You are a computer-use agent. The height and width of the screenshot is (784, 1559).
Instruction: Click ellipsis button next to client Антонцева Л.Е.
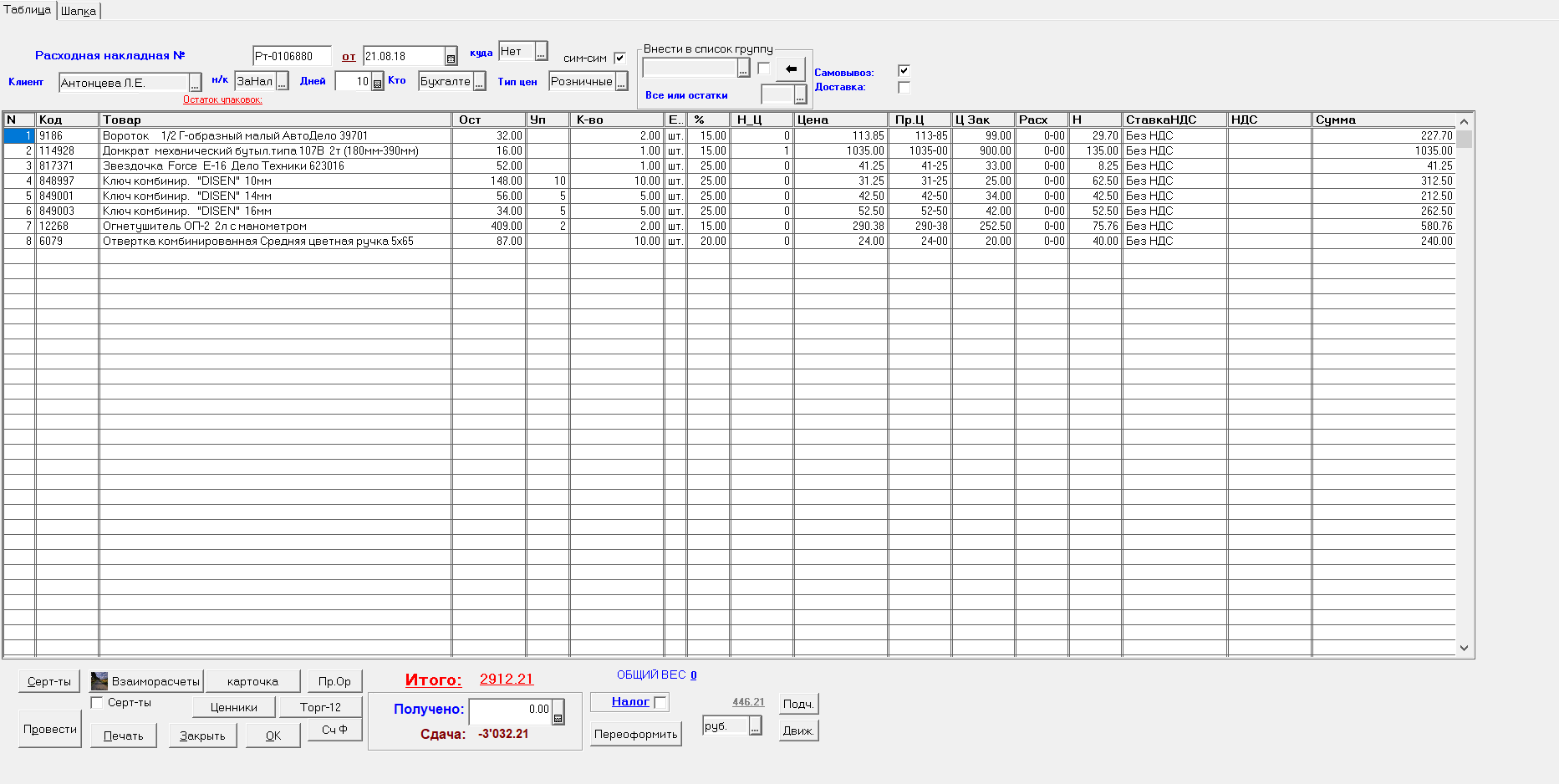195,83
